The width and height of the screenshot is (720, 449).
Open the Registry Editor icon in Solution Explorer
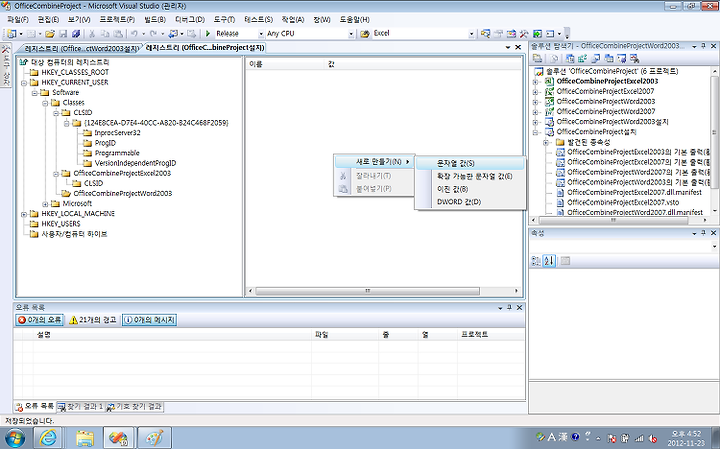coord(583,58)
